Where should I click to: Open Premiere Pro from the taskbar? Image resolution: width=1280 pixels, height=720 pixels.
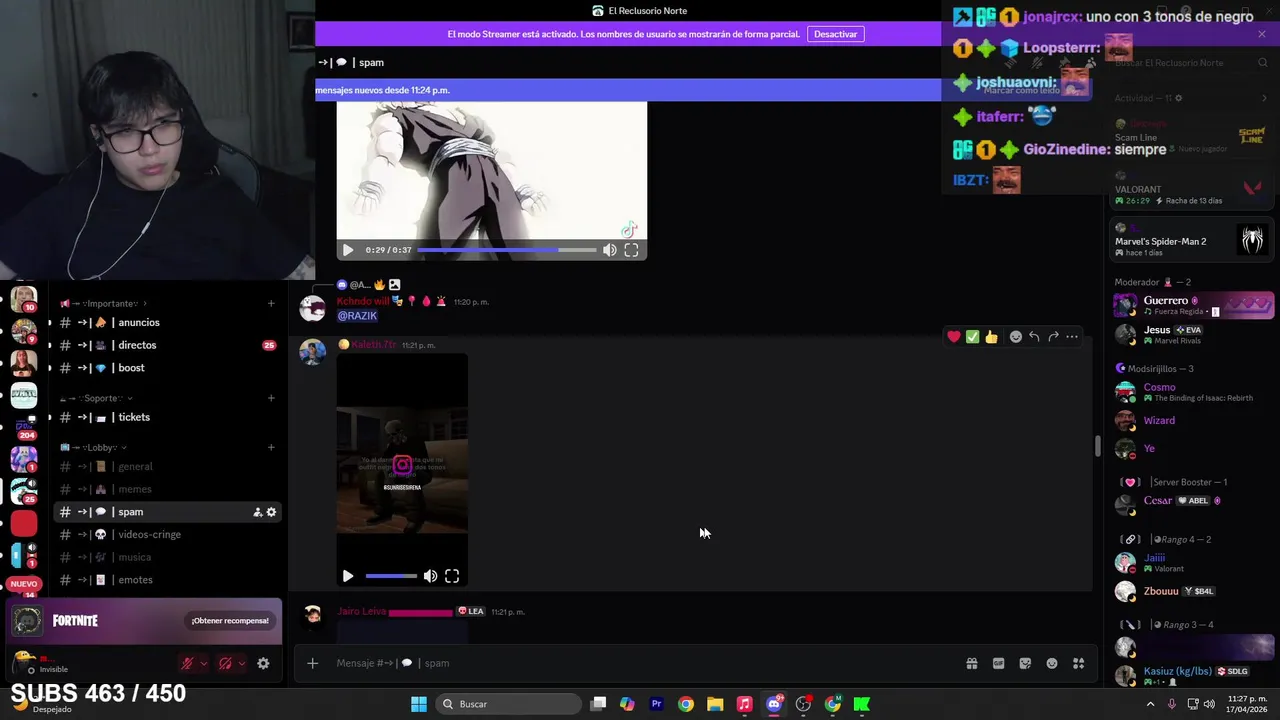tap(656, 704)
